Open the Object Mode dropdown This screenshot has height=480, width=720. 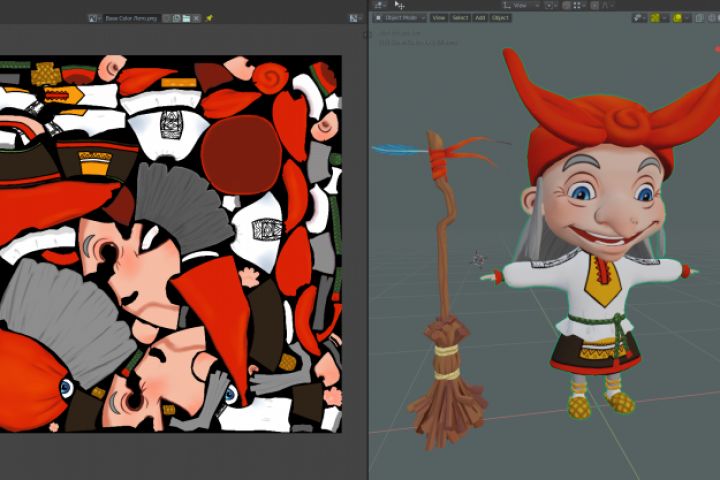400,18
